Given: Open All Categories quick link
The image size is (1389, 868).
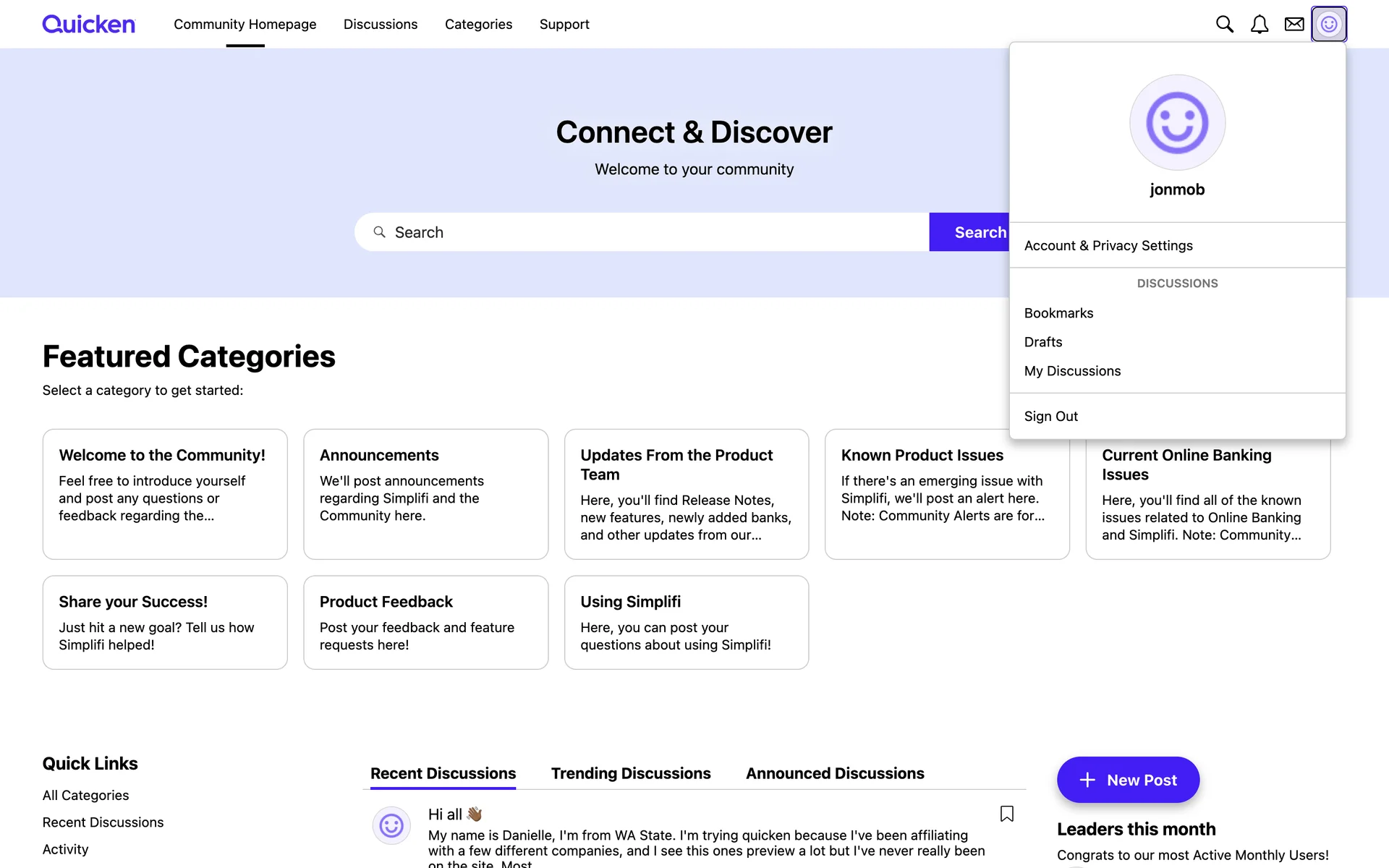Looking at the screenshot, I should click(x=85, y=795).
